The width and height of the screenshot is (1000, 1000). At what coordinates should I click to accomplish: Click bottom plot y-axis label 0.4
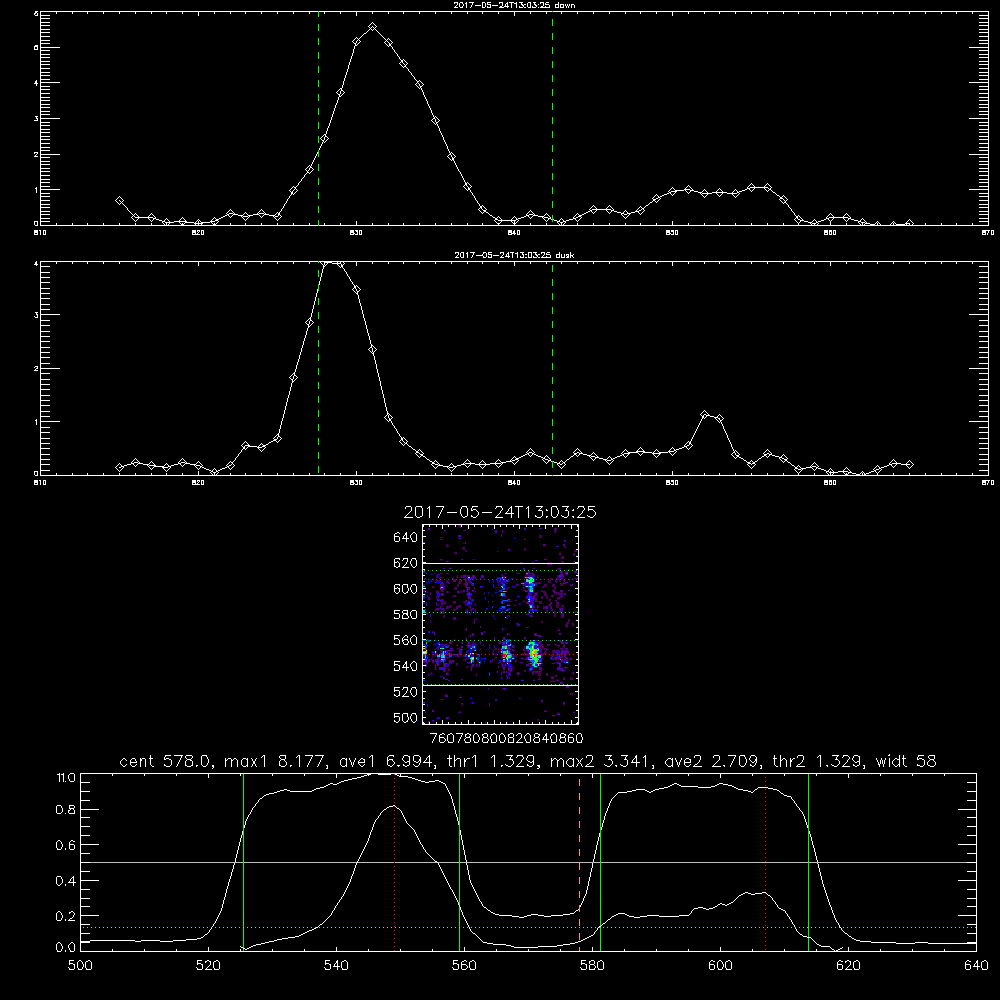(x=66, y=881)
